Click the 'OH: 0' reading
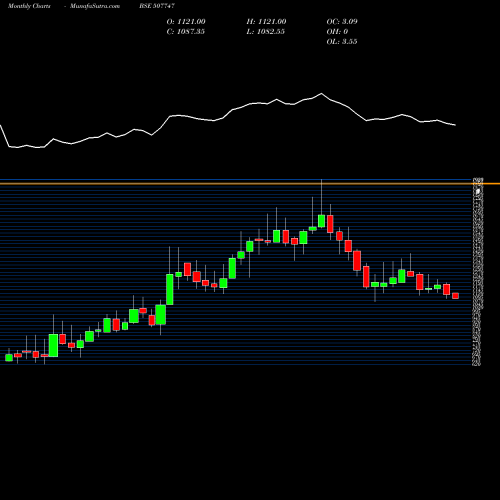The width and height of the screenshot is (500, 500). point(337,32)
